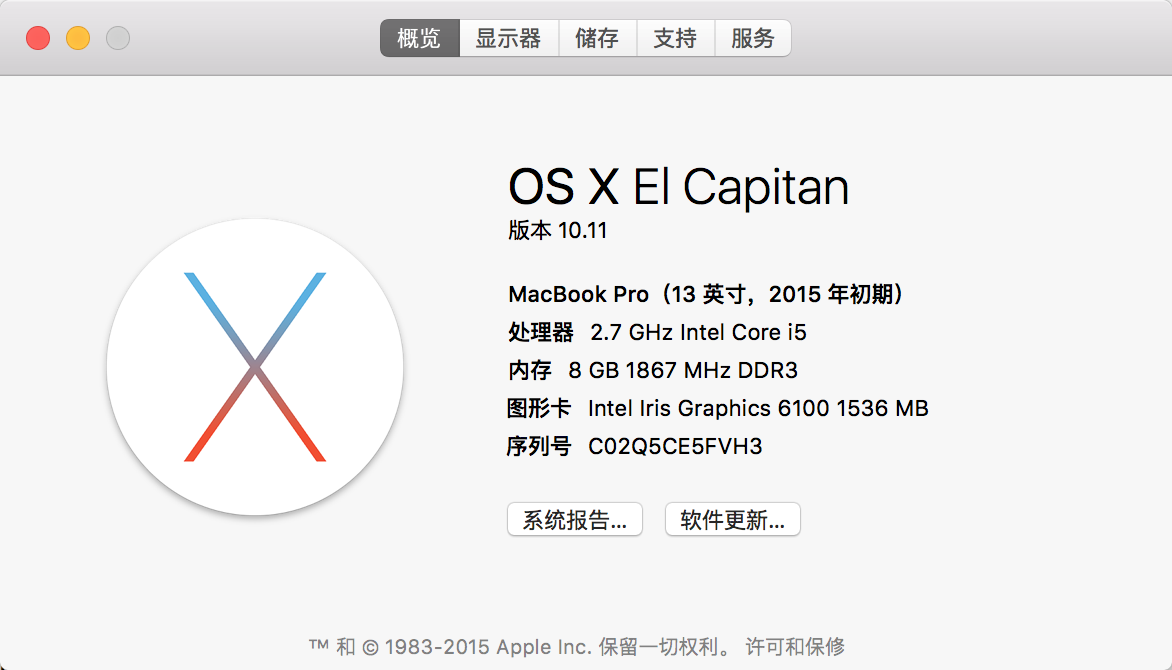
Task: Click 版本 10.11 to reveal build number
Action: tap(558, 231)
